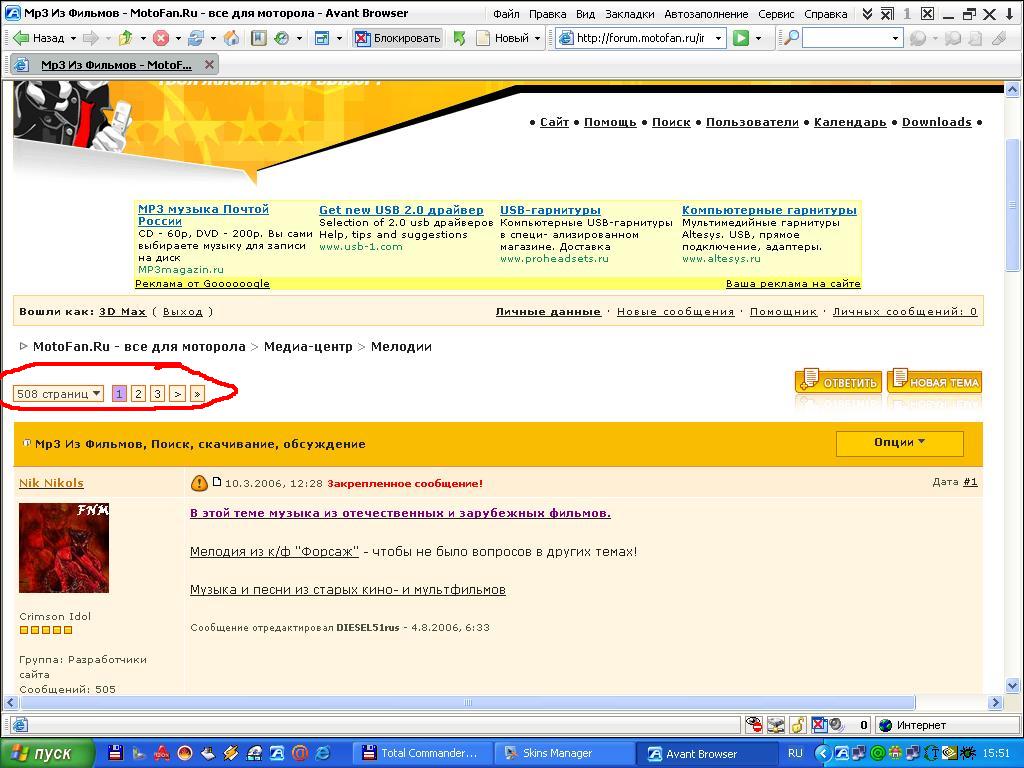Viewport: 1024px width, 768px height.
Task: Open the Закладки menu
Action: 630,14
